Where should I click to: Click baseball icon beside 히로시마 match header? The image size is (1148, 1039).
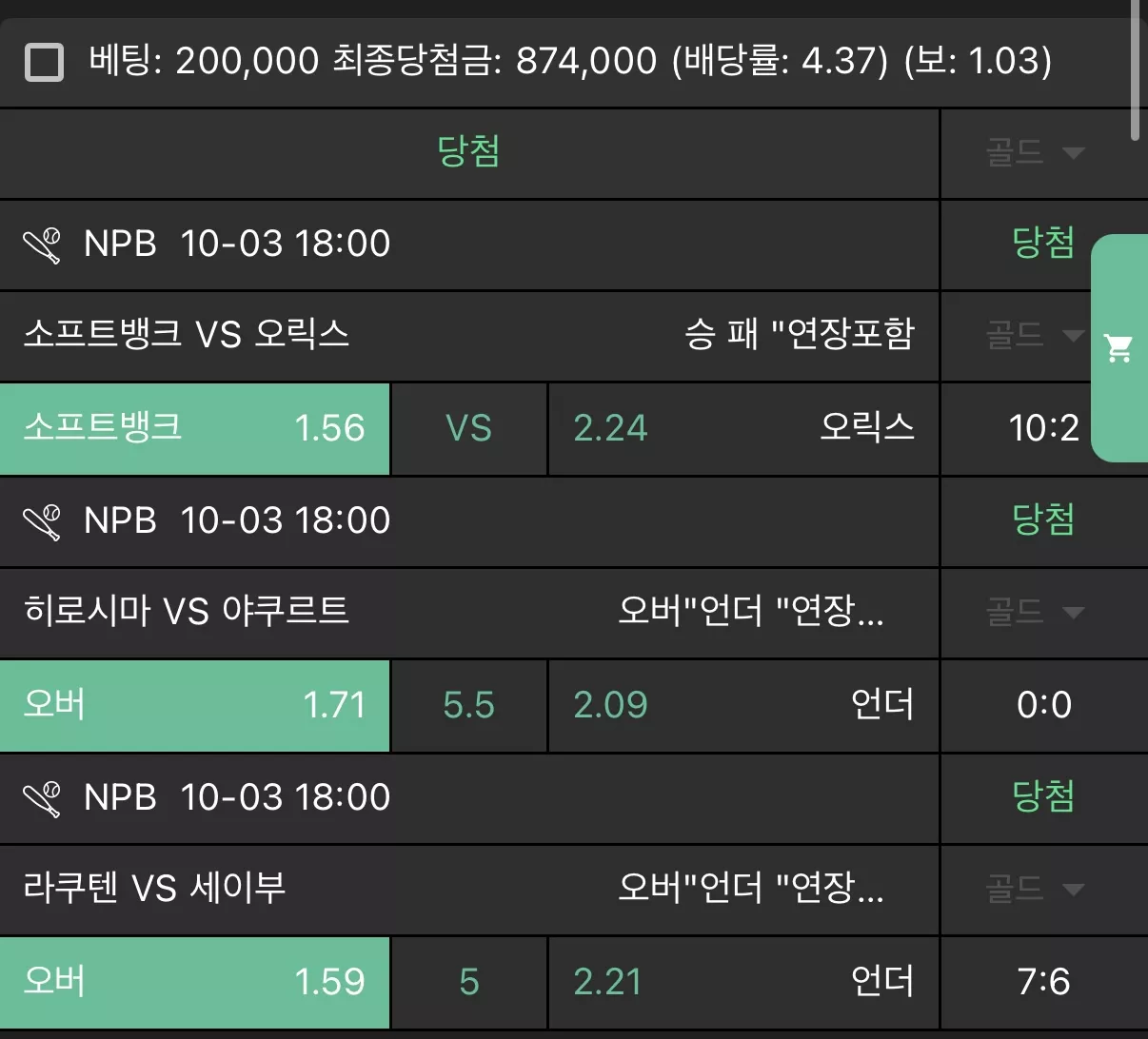[43, 521]
